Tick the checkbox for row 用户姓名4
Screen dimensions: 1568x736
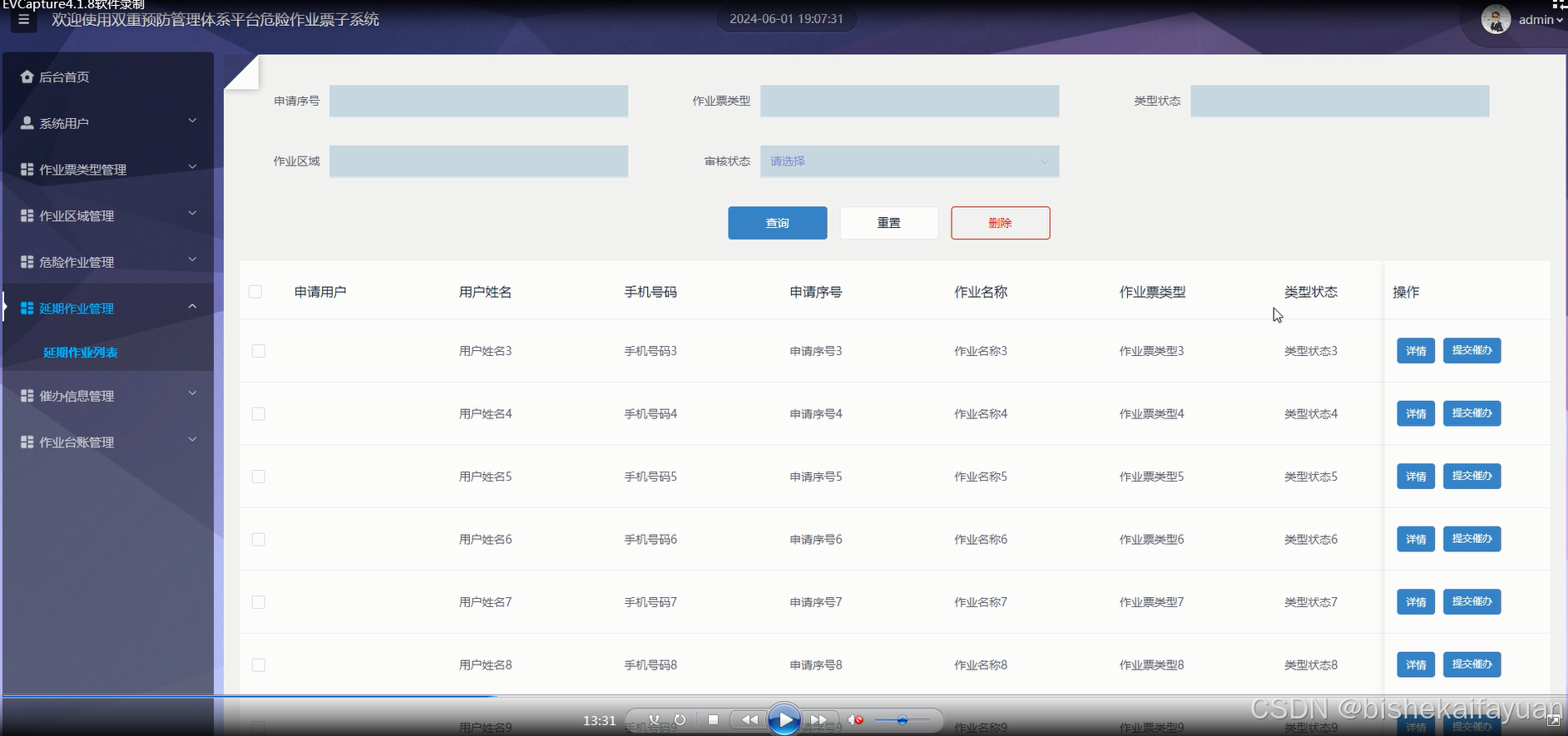coord(259,414)
